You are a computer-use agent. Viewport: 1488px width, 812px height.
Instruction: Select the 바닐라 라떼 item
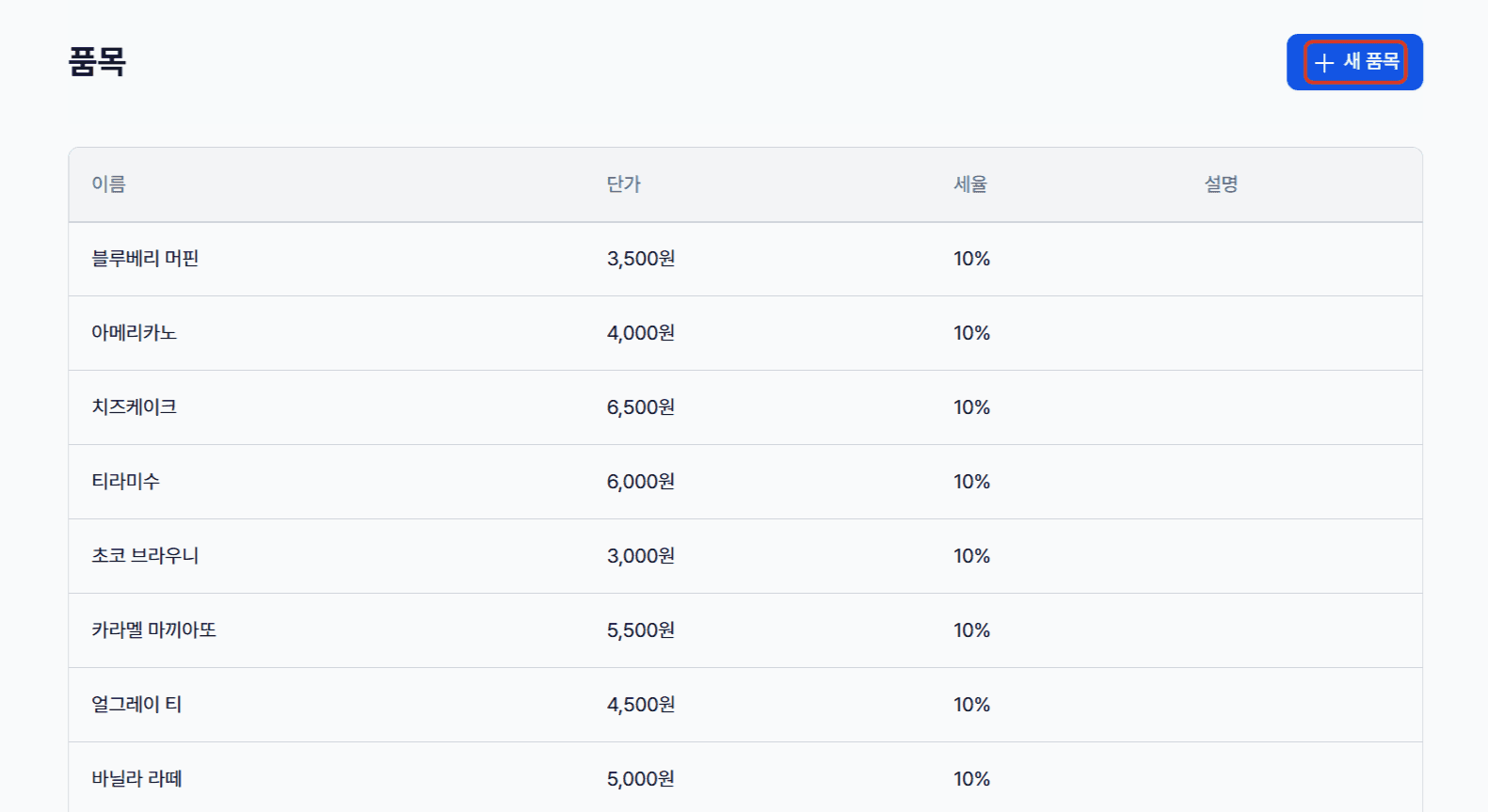tap(745, 778)
